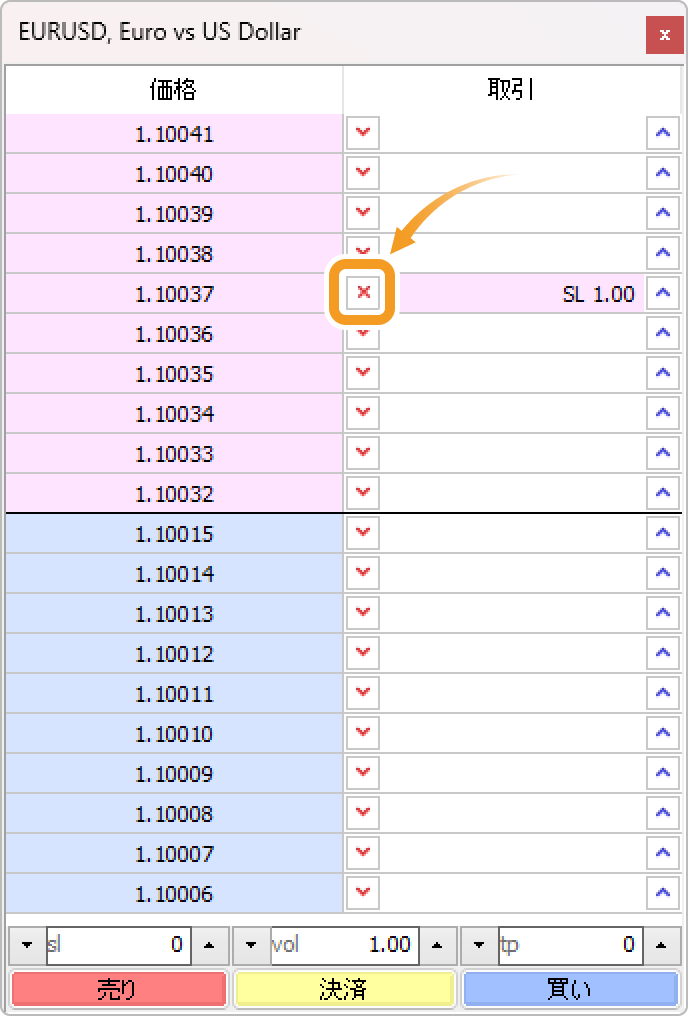Viewport: 688px width, 1016px height.
Task: Click red down arrow in 1.10014 row
Action: pyautogui.click(x=363, y=573)
